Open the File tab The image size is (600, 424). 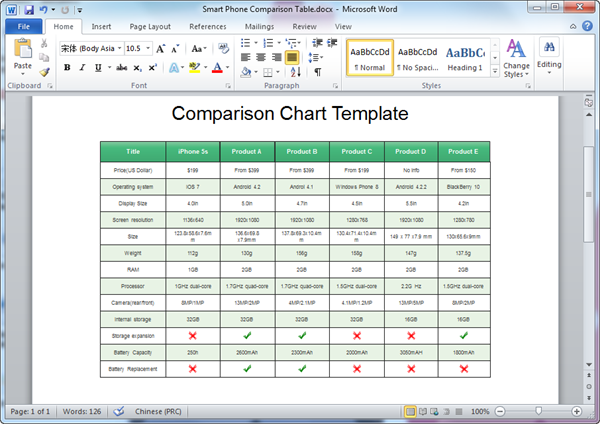click(23, 26)
